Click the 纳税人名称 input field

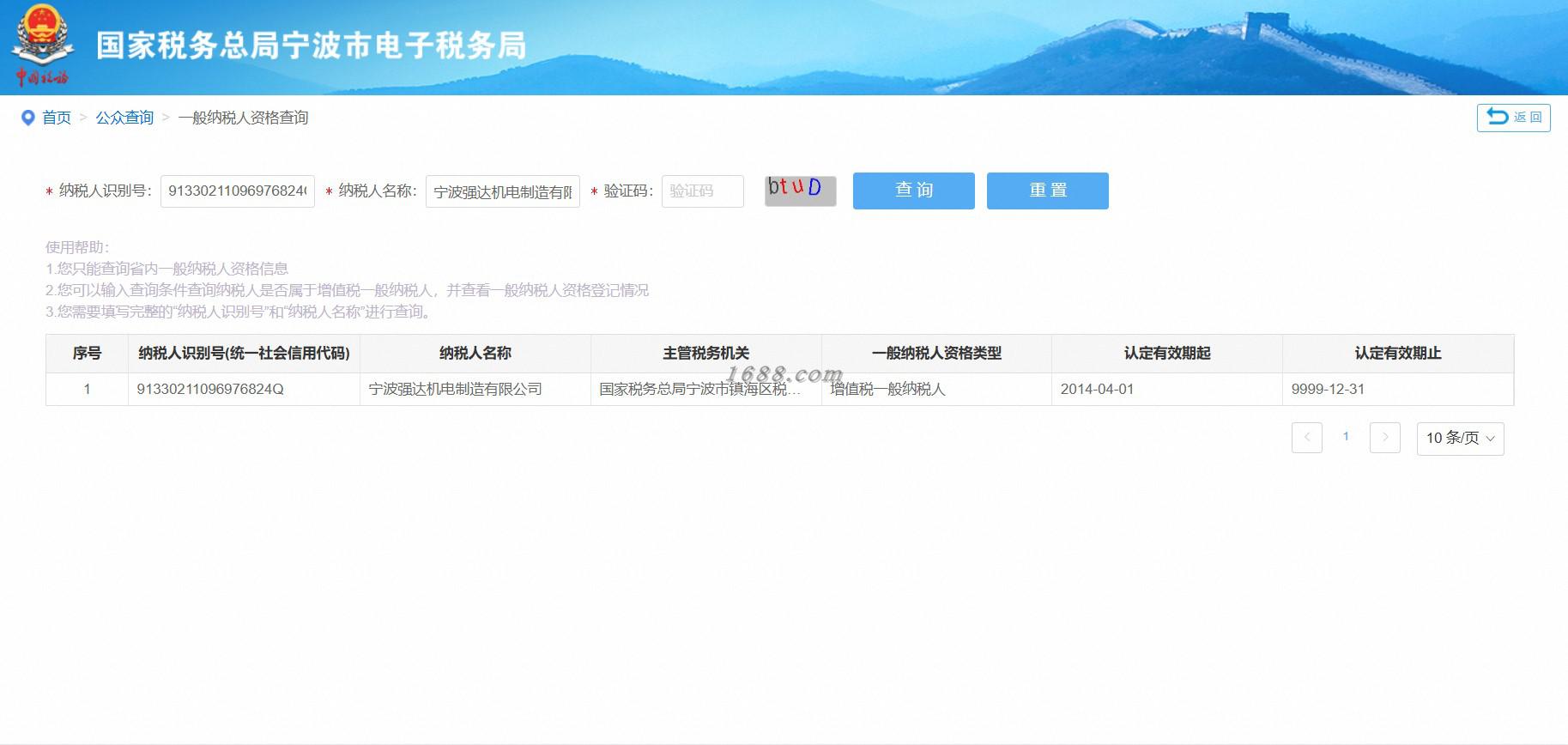point(503,191)
